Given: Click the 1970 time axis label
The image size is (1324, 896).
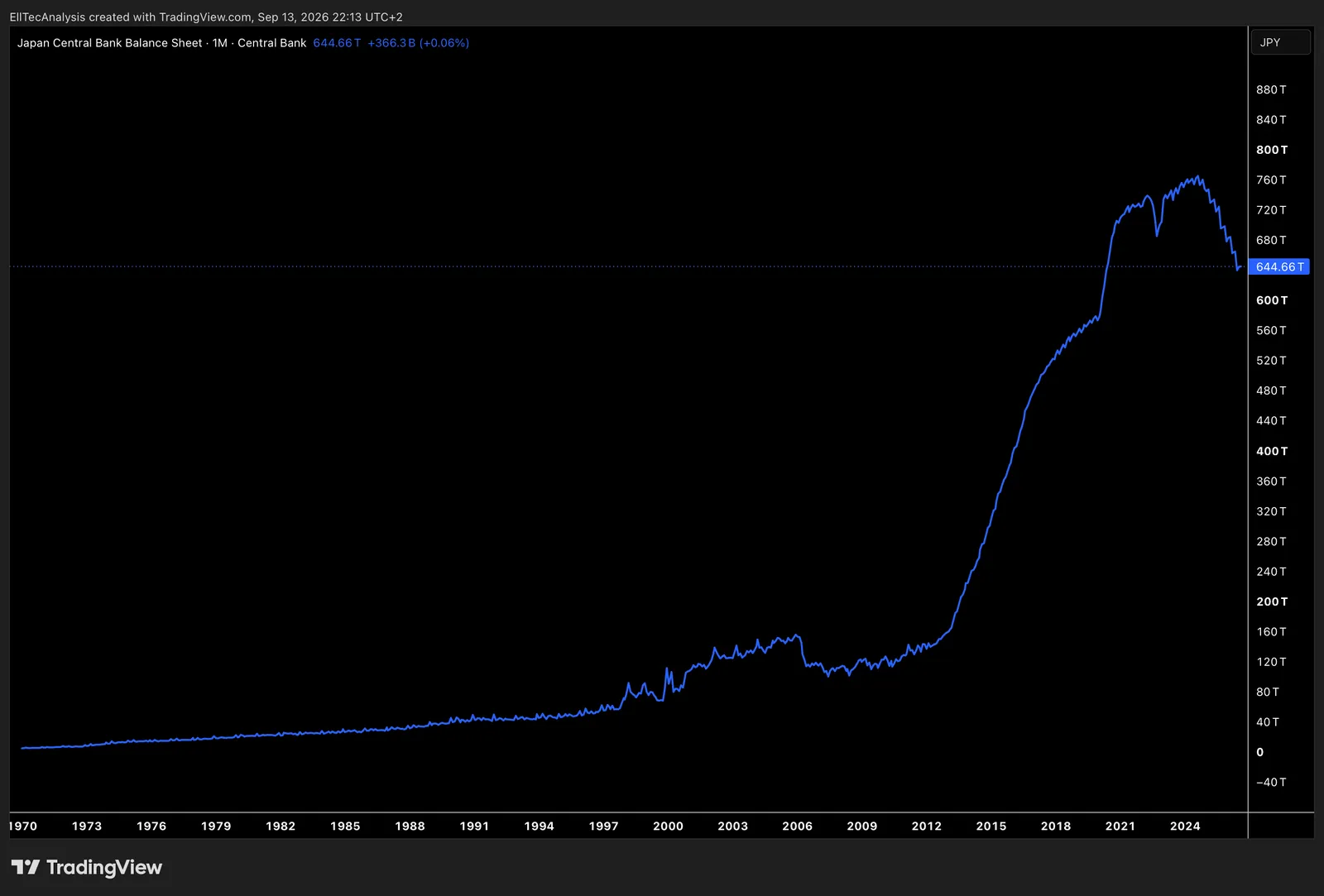Looking at the screenshot, I should (23, 826).
